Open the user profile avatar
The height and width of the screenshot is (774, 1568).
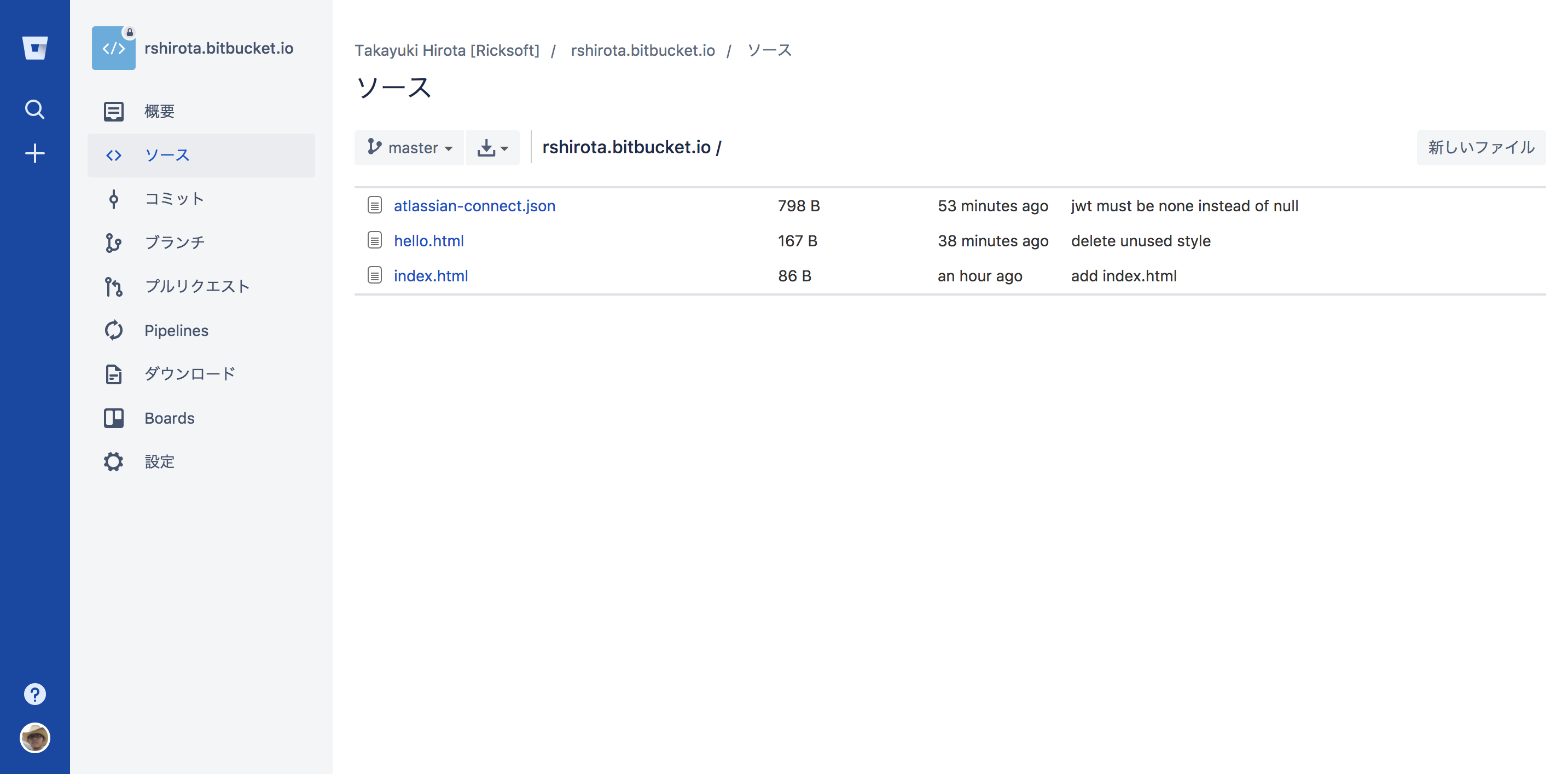pos(34,738)
